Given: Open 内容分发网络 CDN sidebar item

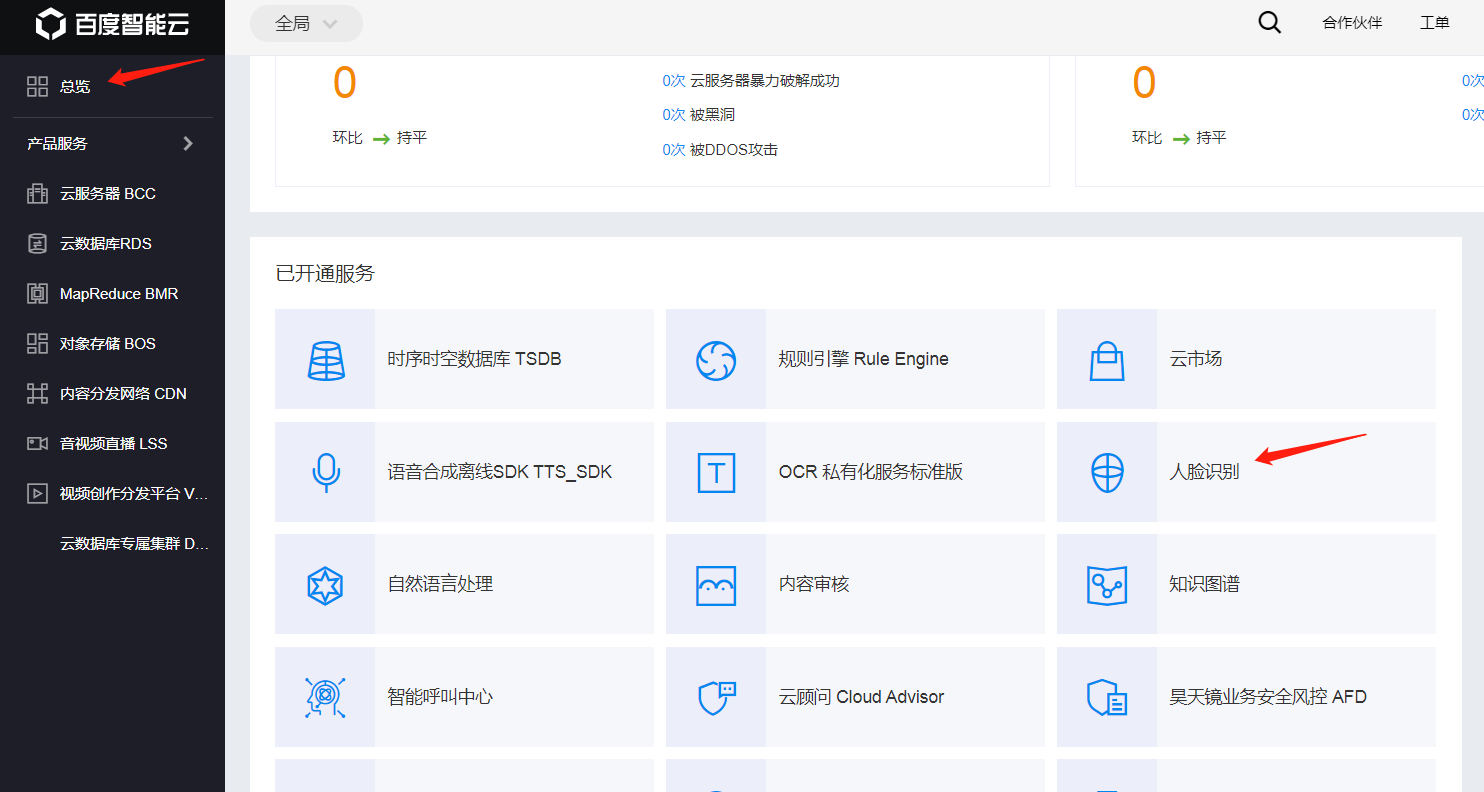Looking at the screenshot, I should 123,393.
